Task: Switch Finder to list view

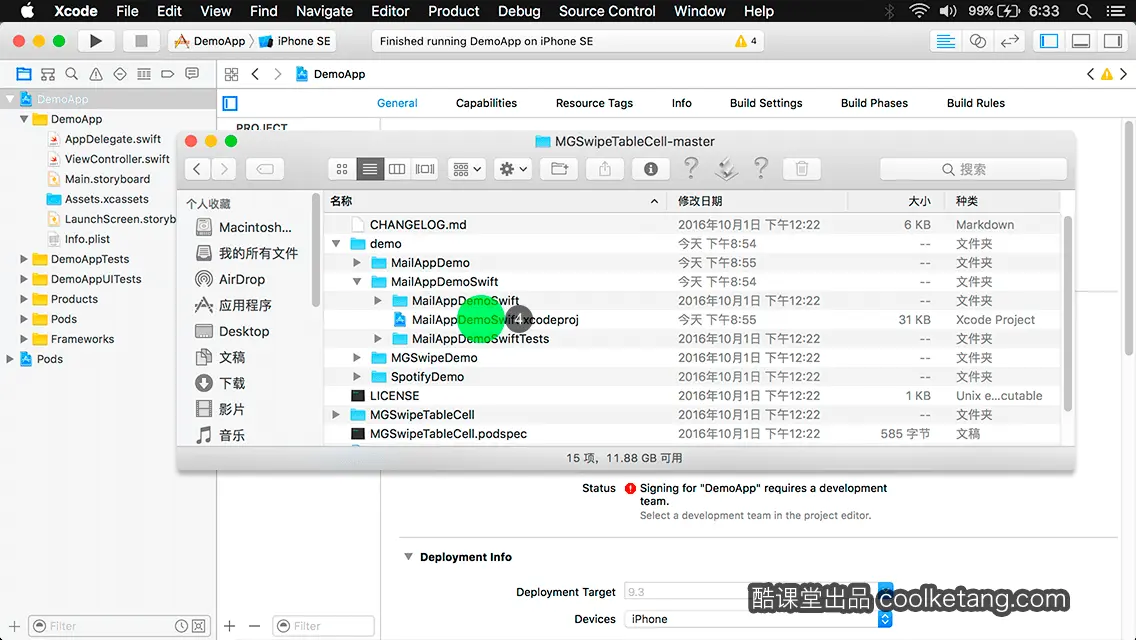Action: point(369,169)
